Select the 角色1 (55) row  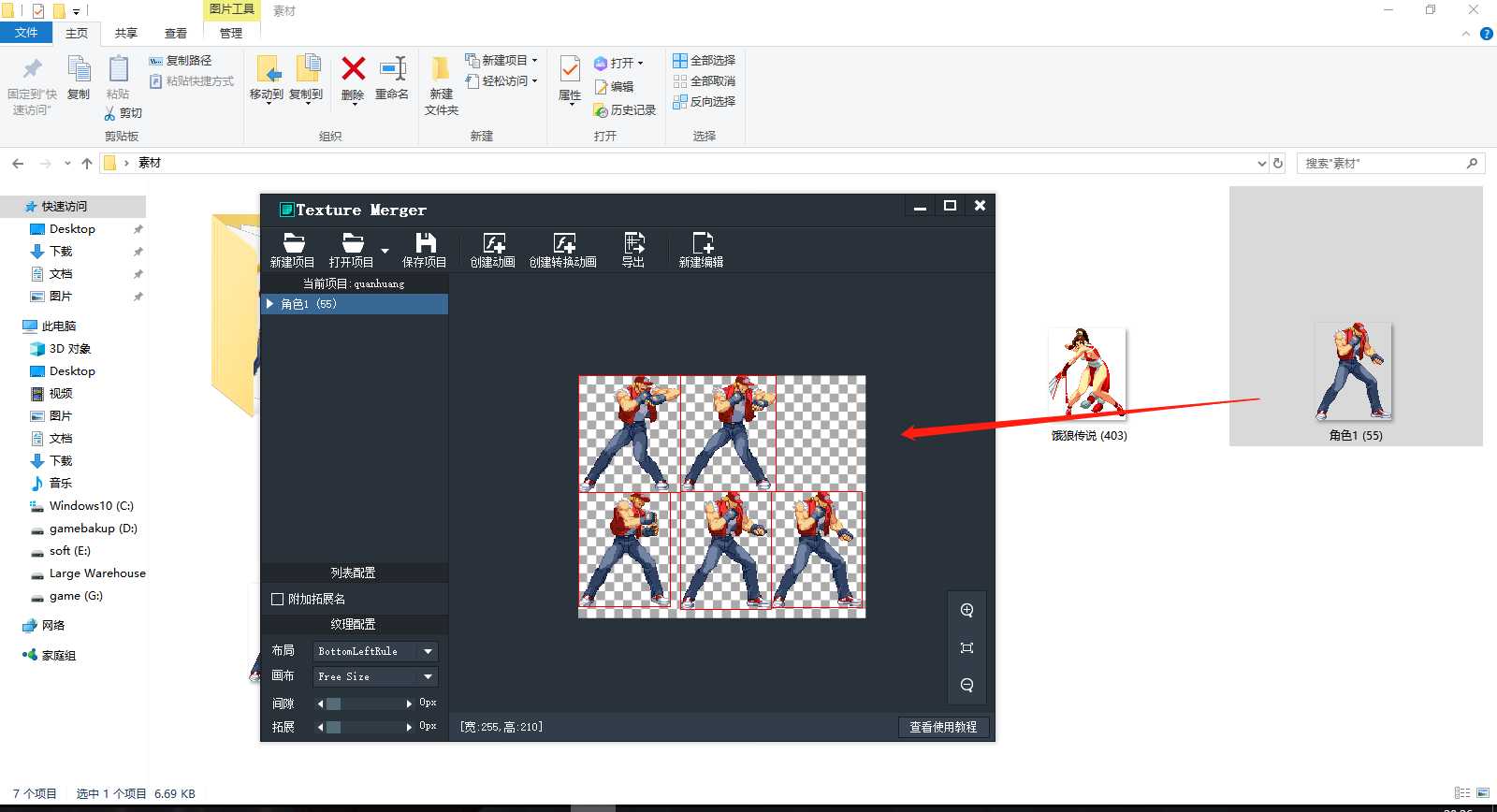click(355, 304)
